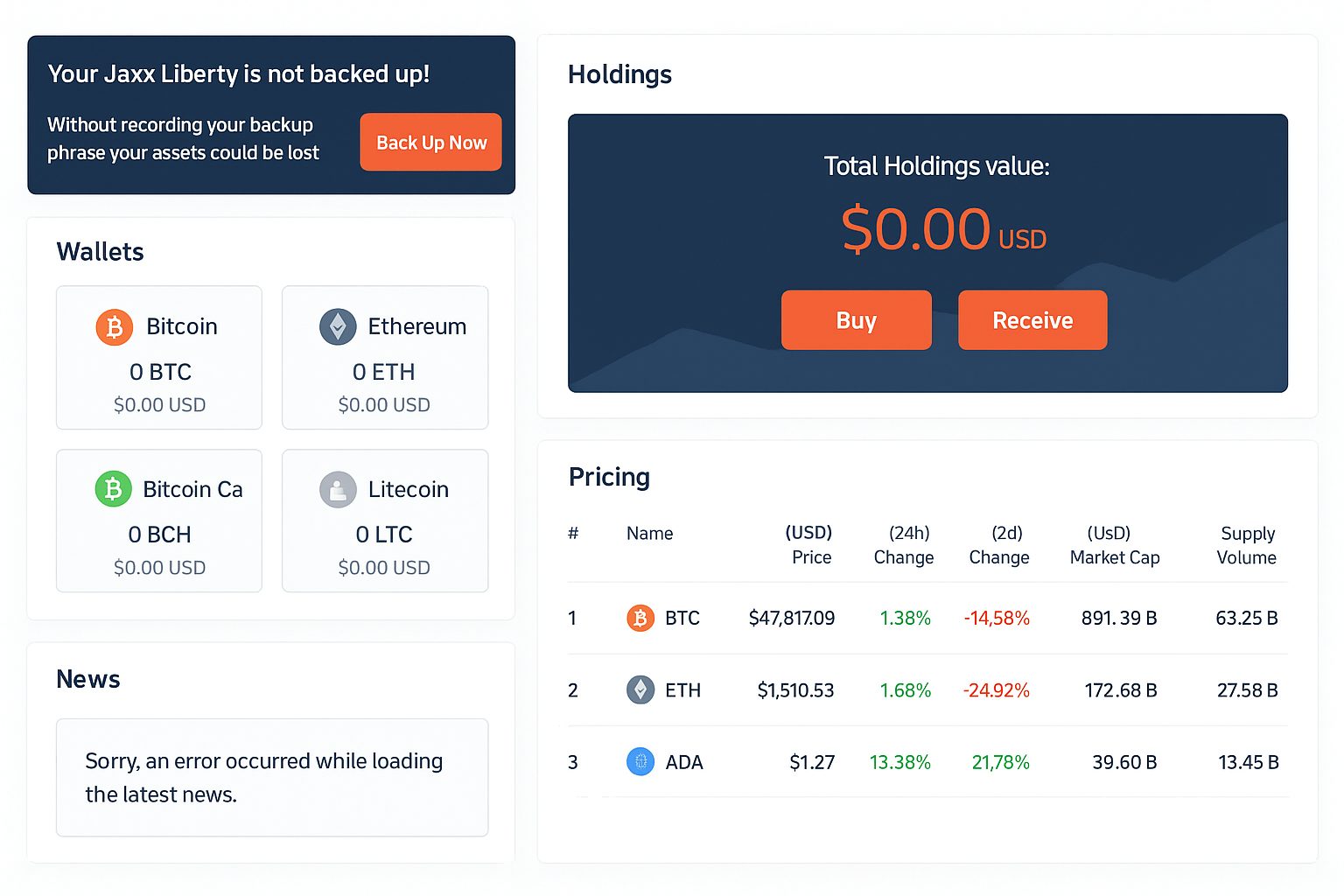The height and width of the screenshot is (896, 1344).
Task: Sort by the (USD) Price column header
Action: click(x=809, y=545)
